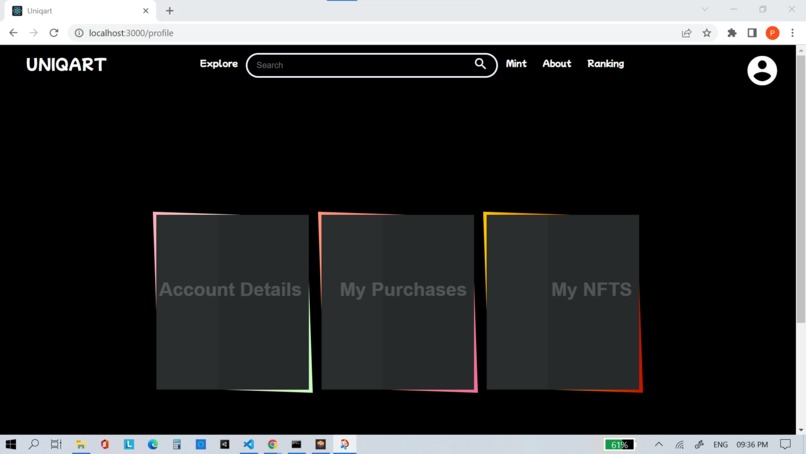The width and height of the screenshot is (806, 454).
Task: Click the battery 61% indicator
Action: point(619,444)
